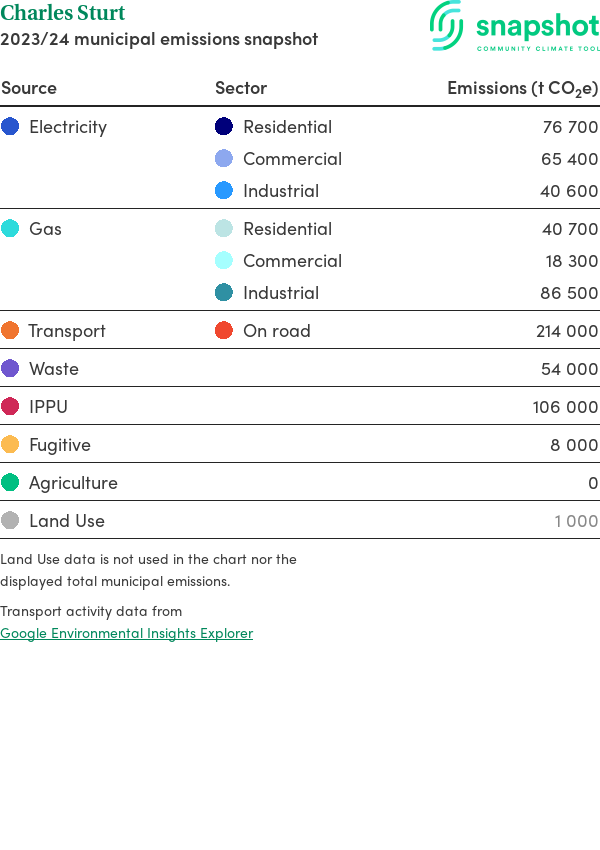The height and width of the screenshot is (850, 600).
Task: Click the Snapshot Community Climate Tool logo
Action: pyautogui.click(x=514, y=27)
